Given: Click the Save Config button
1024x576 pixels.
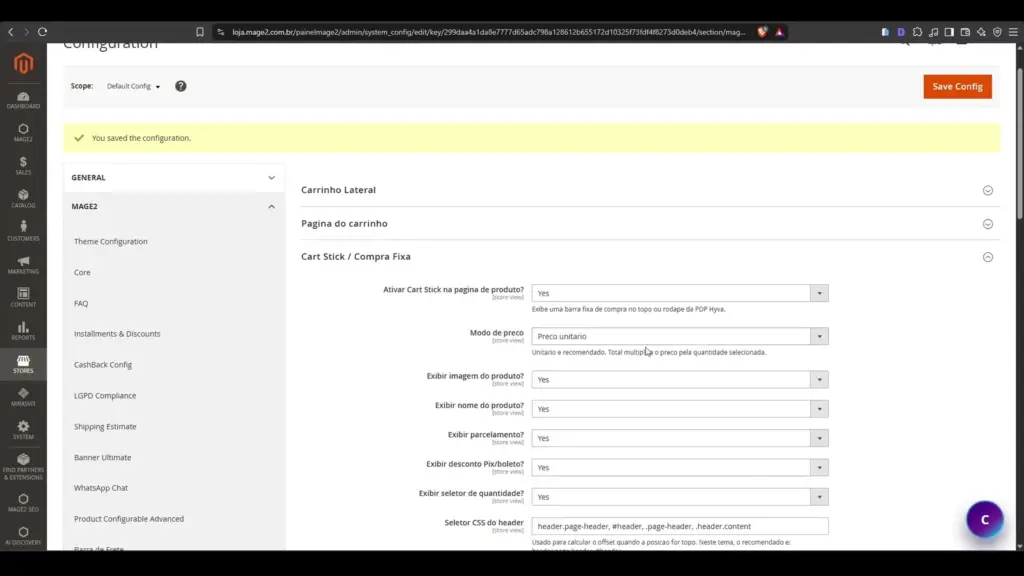Looking at the screenshot, I should [957, 86].
